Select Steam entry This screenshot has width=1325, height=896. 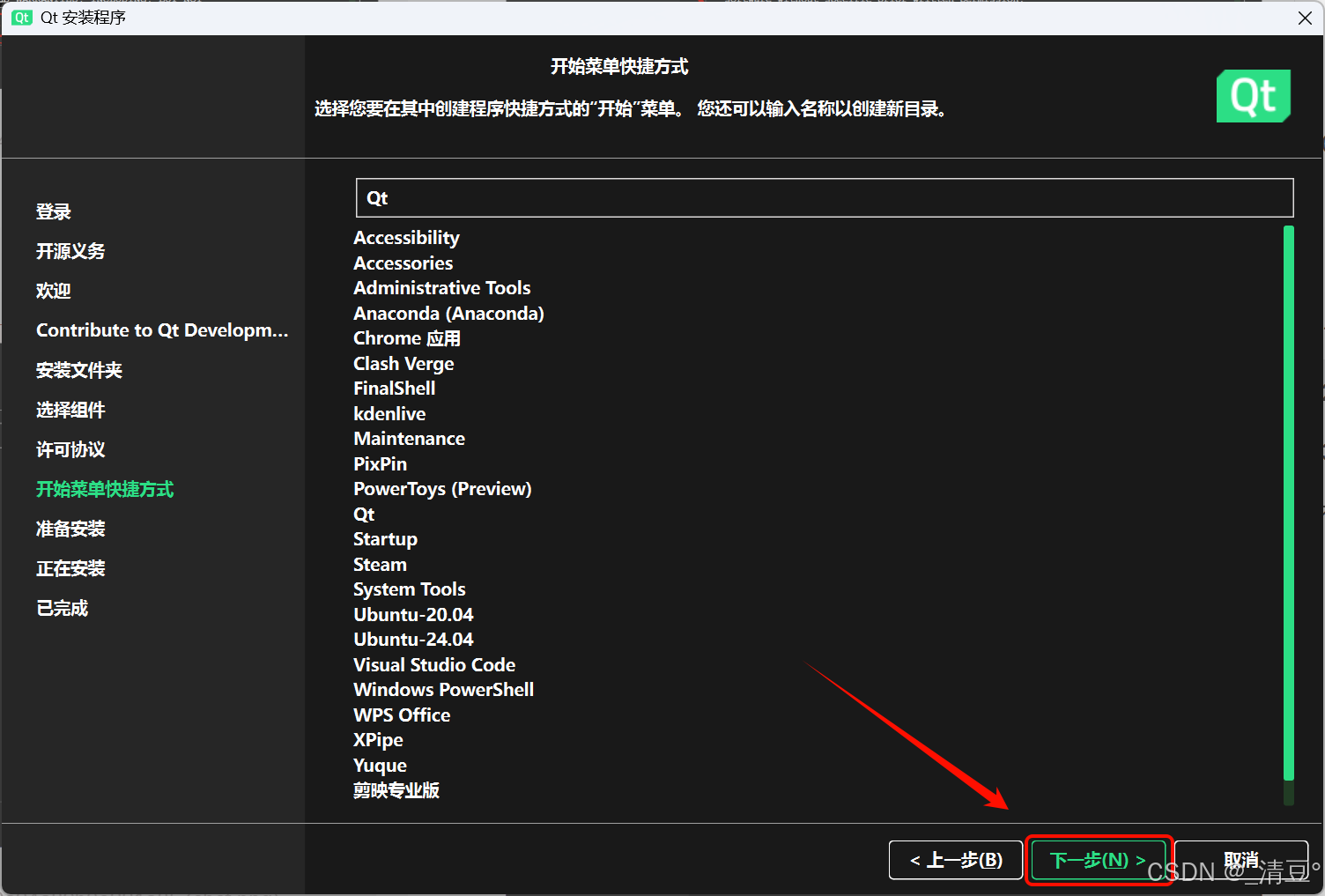click(380, 565)
